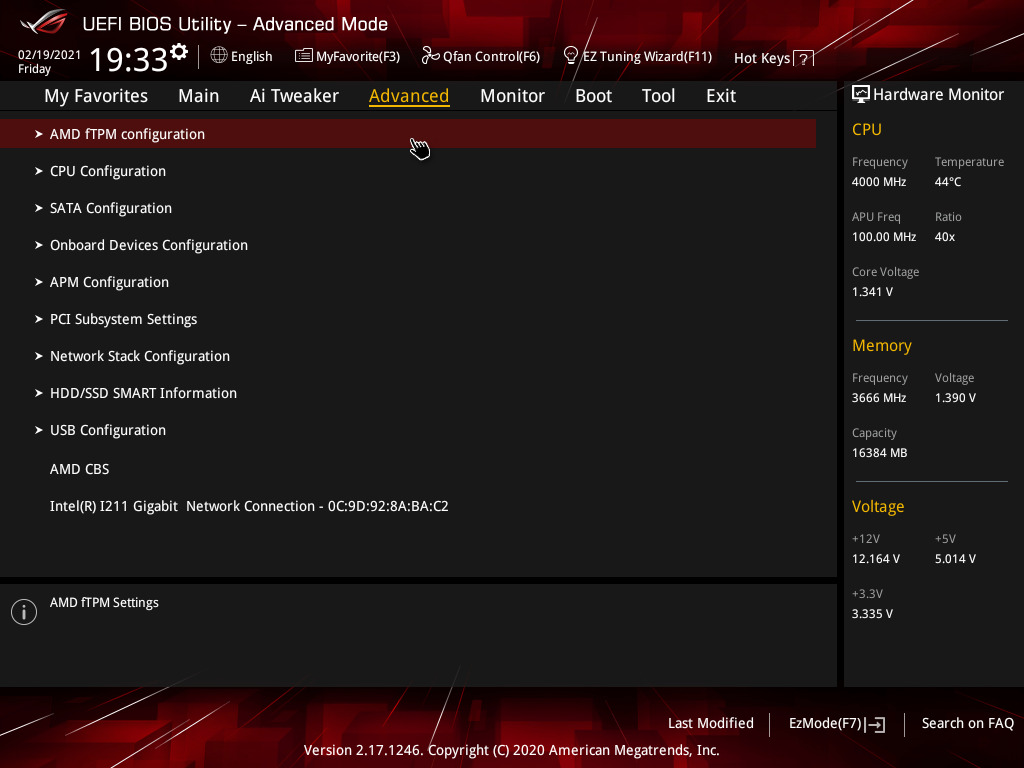Open Intel(R) I211 Gigabit Network Connection entry
This screenshot has width=1024, height=768.
[x=249, y=506]
